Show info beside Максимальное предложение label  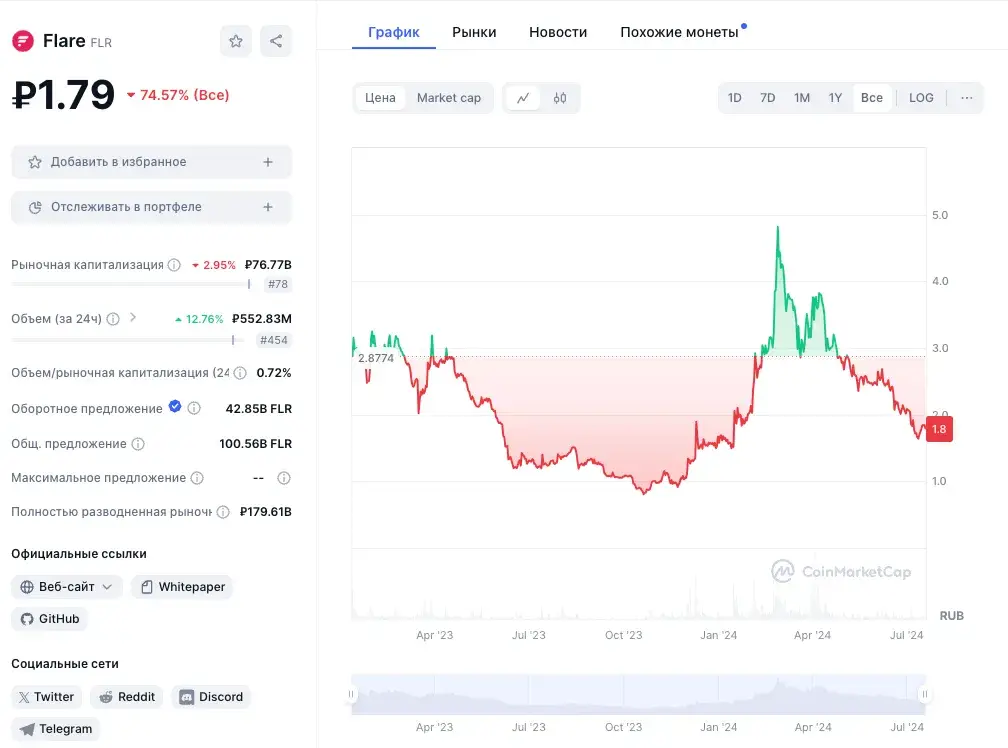click(197, 478)
